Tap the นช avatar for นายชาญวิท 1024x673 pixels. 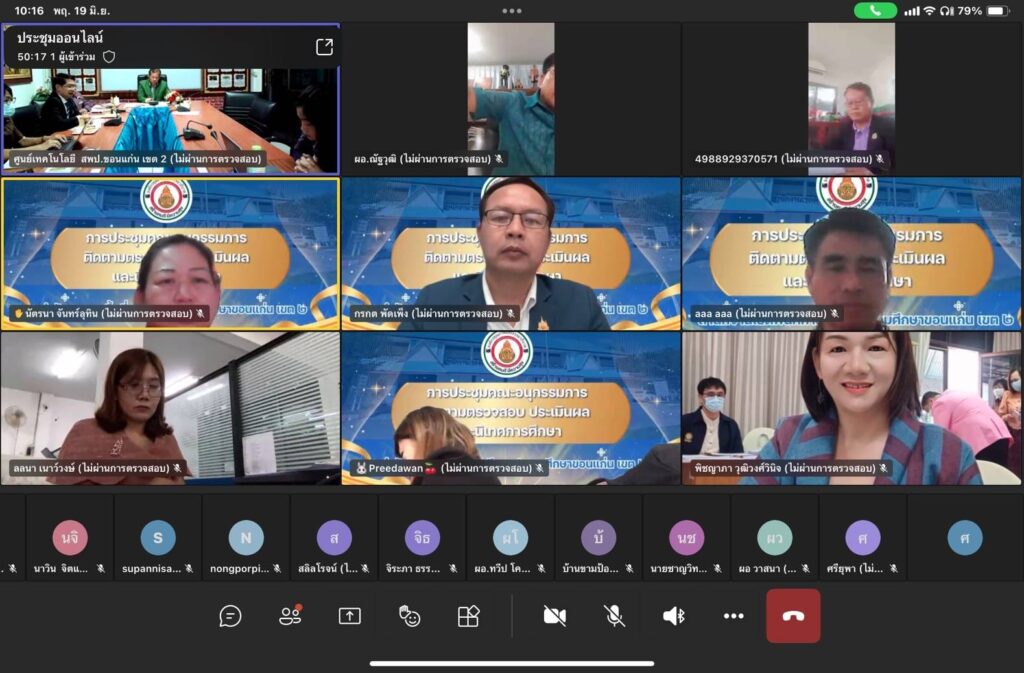click(687, 538)
